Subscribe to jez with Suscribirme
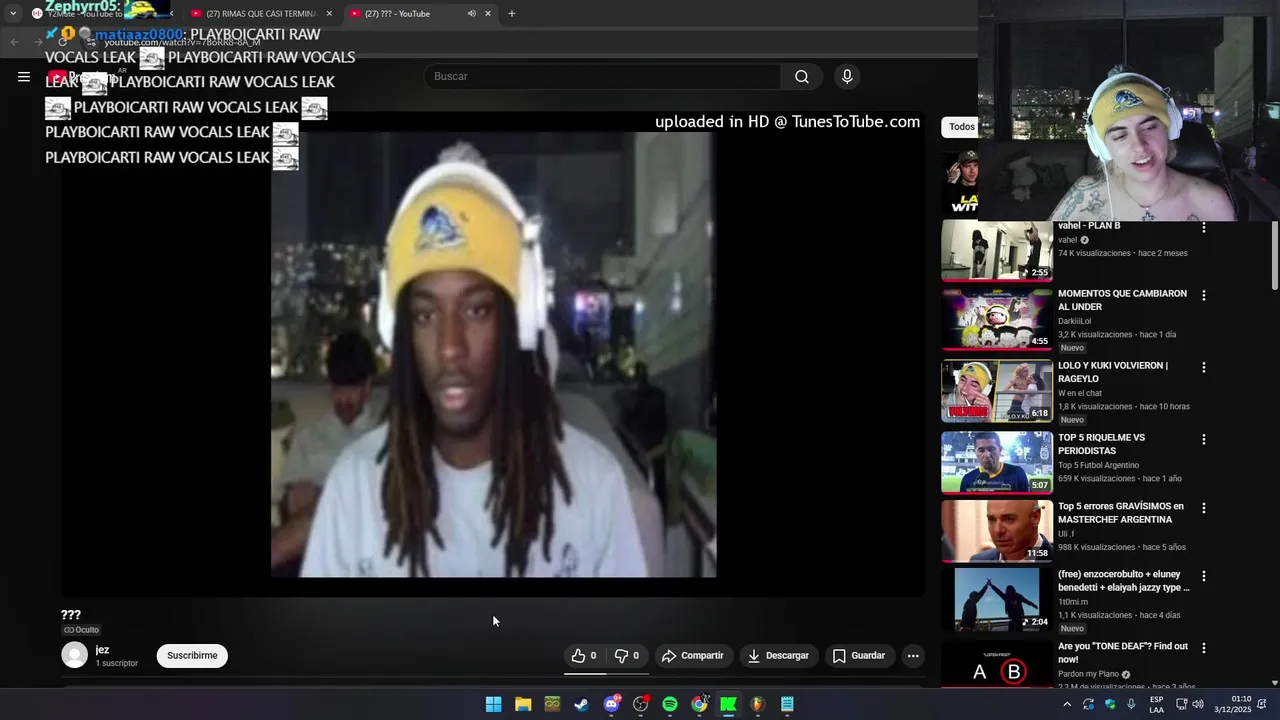The width and height of the screenshot is (1280, 720). [192, 656]
